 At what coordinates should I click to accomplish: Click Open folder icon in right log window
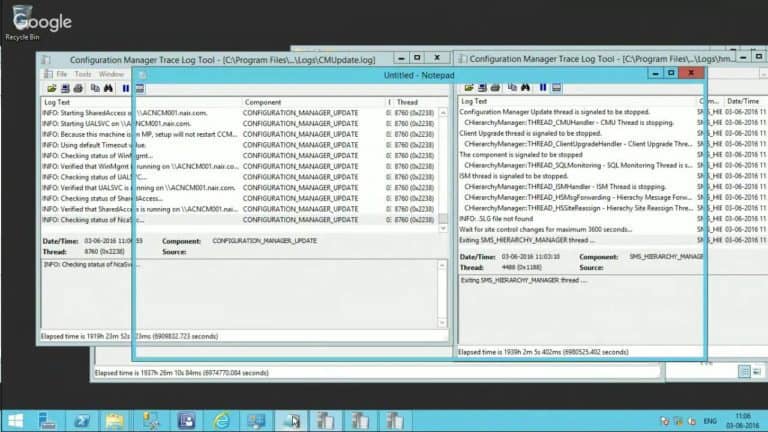click(469, 88)
